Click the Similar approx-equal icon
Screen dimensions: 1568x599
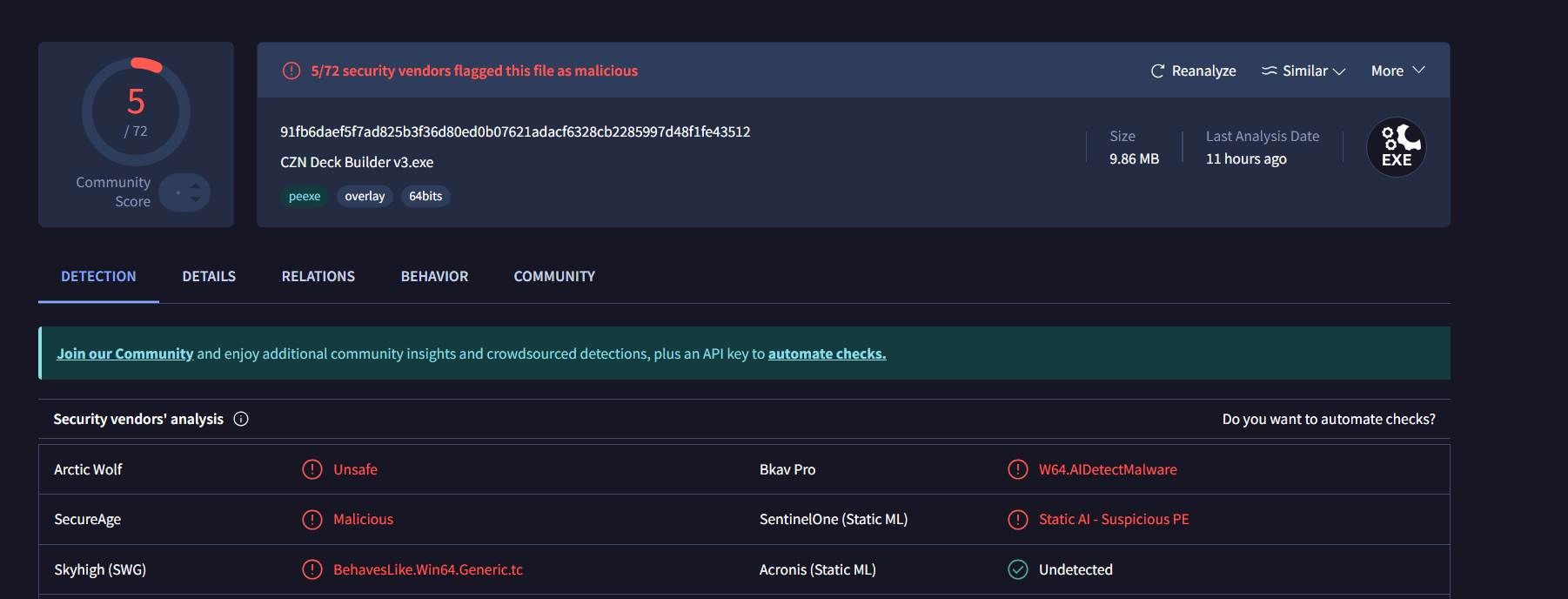(x=1270, y=71)
